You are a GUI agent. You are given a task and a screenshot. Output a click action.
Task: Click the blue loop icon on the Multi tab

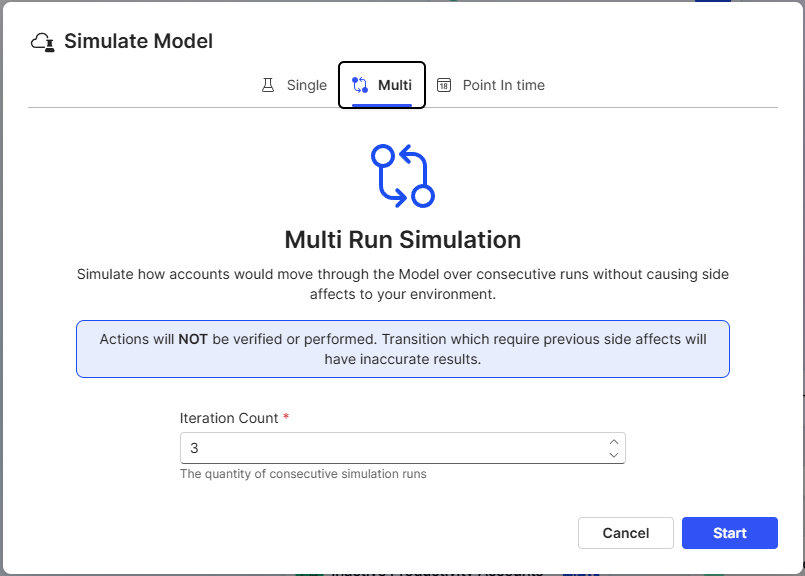point(358,85)
